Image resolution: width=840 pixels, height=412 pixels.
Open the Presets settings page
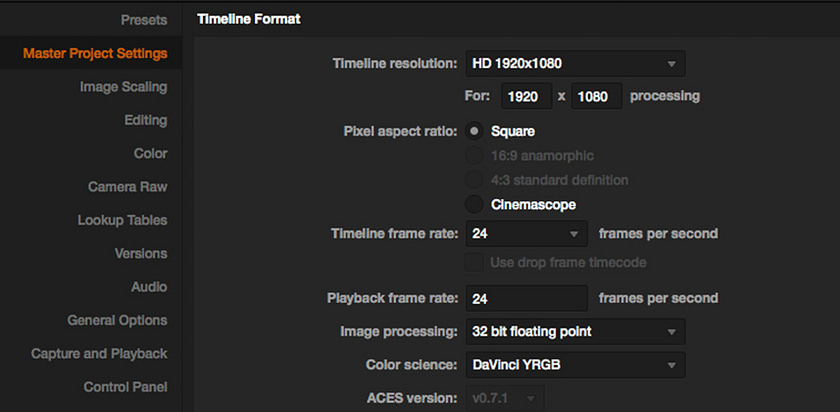click(144, 20)
